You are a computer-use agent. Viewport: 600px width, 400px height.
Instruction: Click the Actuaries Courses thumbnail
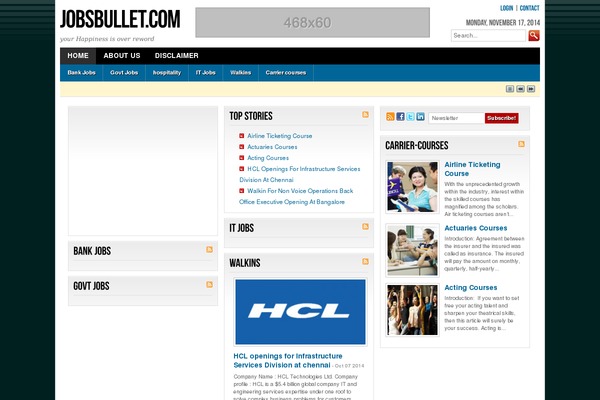(x=412, y=250)
